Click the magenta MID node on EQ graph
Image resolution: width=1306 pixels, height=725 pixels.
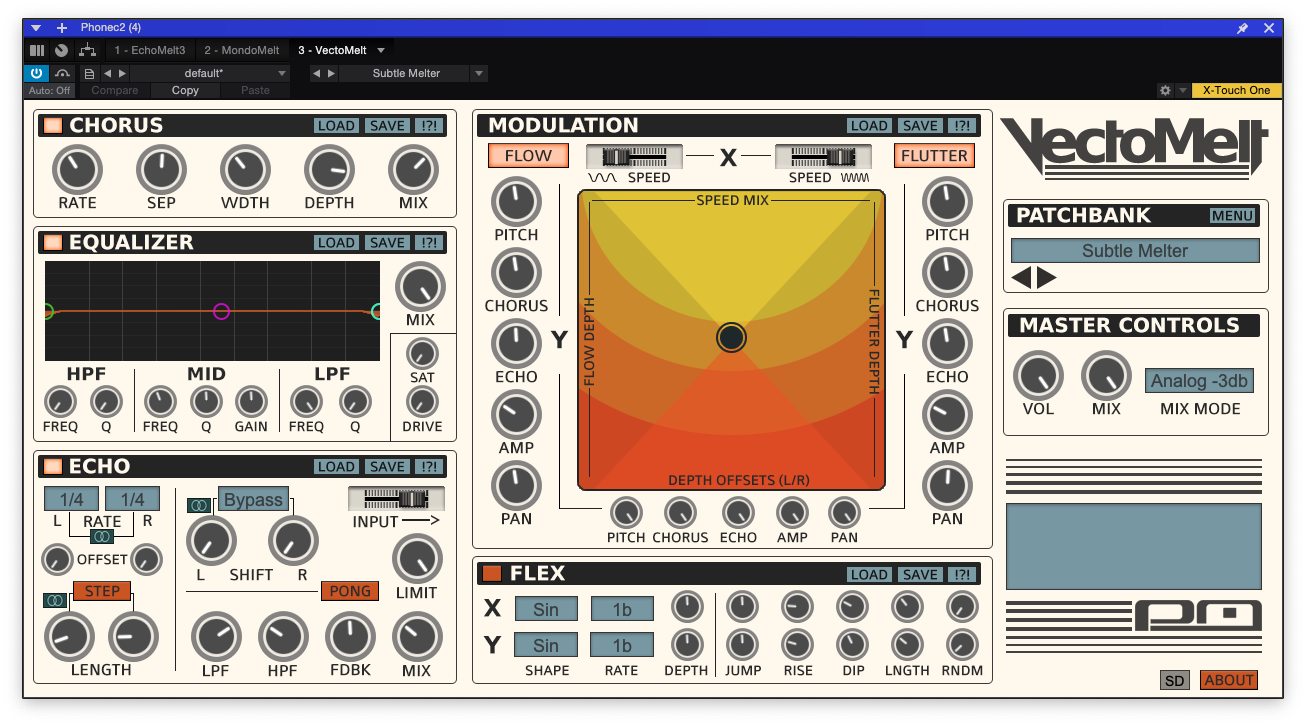222,311
